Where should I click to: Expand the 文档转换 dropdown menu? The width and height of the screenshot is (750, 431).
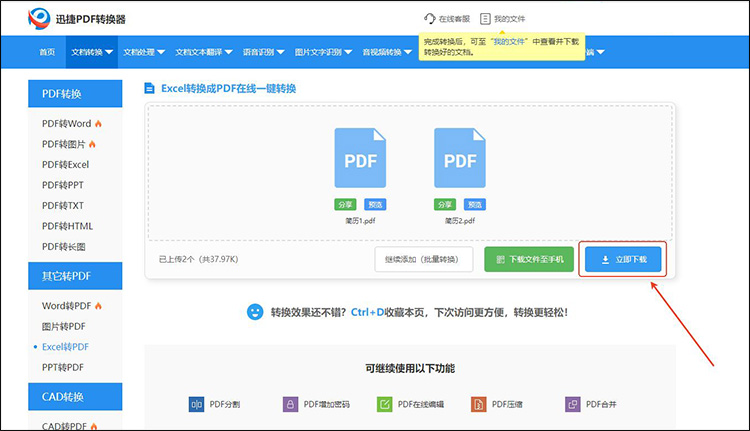(92, 52)
